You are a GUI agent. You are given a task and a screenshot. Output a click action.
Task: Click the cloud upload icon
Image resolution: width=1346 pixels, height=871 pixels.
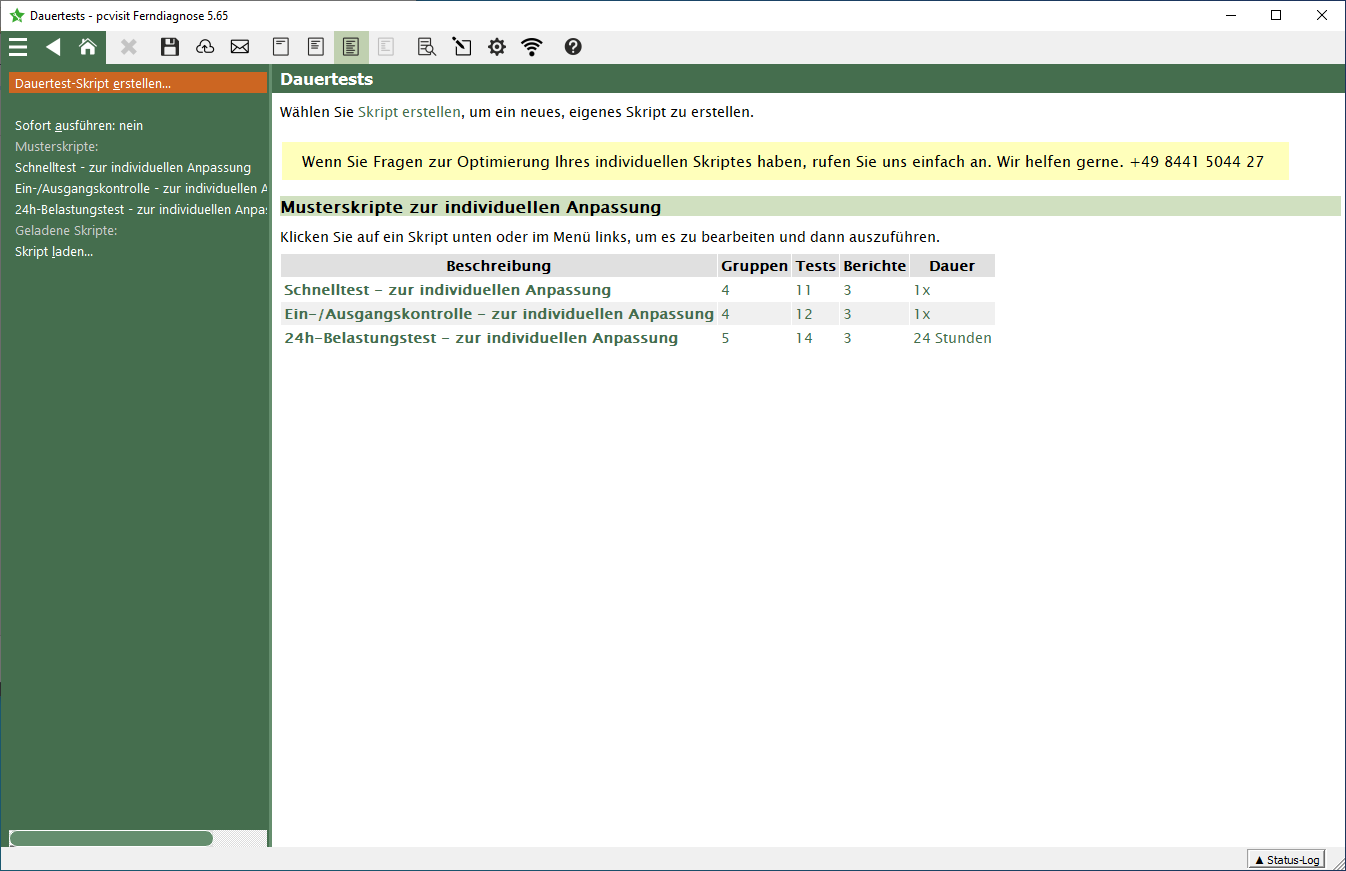(x=205, y=47)
